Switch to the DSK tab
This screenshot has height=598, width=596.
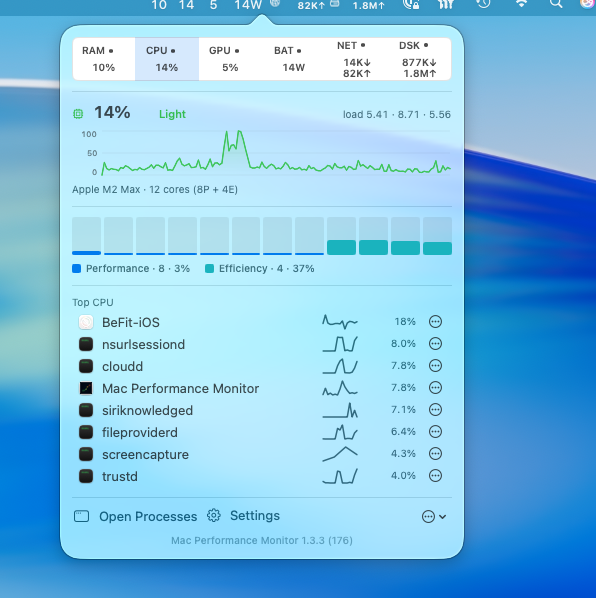point(419,59)
